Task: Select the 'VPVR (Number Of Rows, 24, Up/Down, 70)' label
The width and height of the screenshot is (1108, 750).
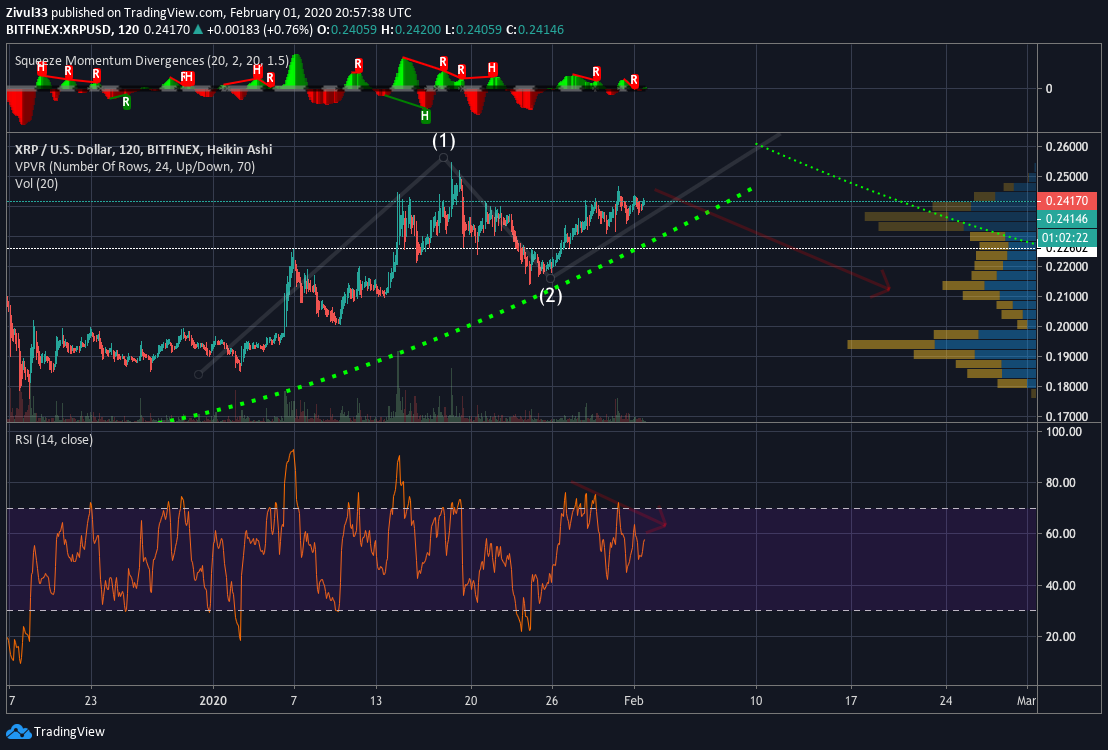Action: tap(135, 167)
